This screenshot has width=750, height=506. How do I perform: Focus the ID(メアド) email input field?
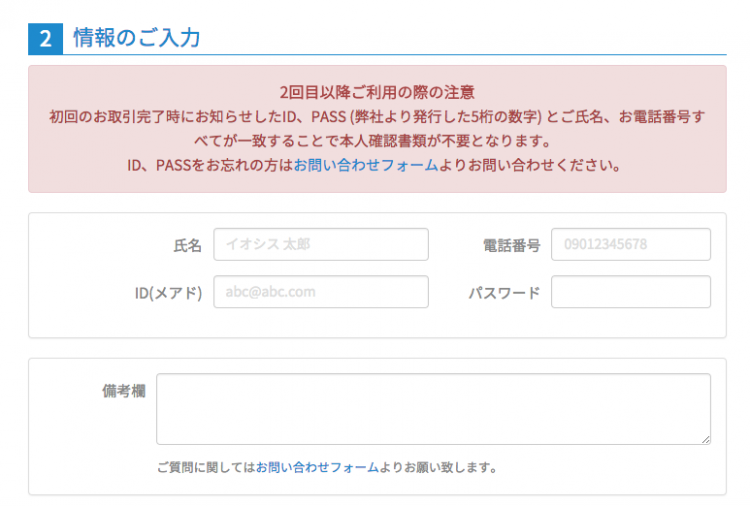[320, 292]
